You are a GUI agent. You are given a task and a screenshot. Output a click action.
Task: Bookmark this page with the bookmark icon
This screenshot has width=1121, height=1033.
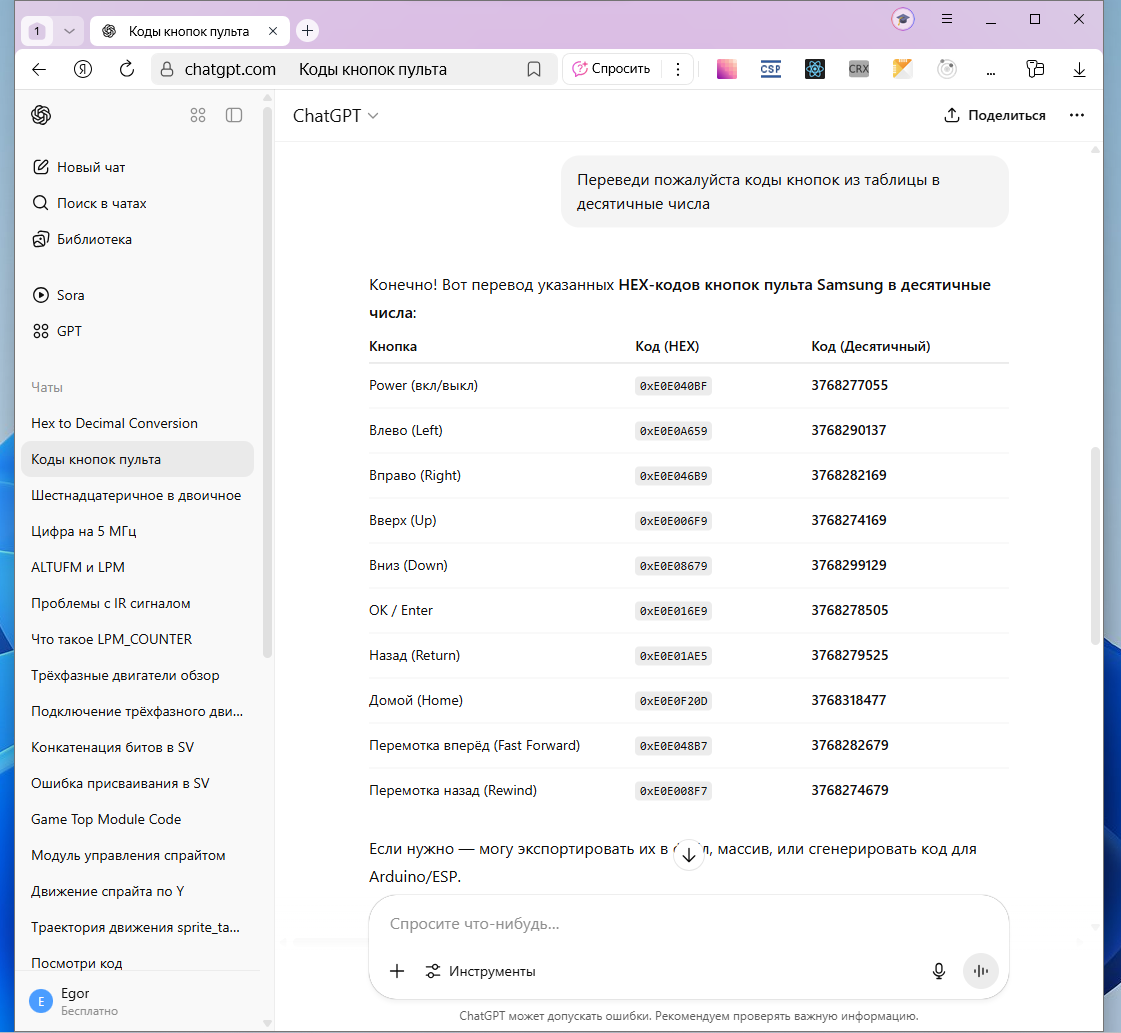tap(534, 69)
